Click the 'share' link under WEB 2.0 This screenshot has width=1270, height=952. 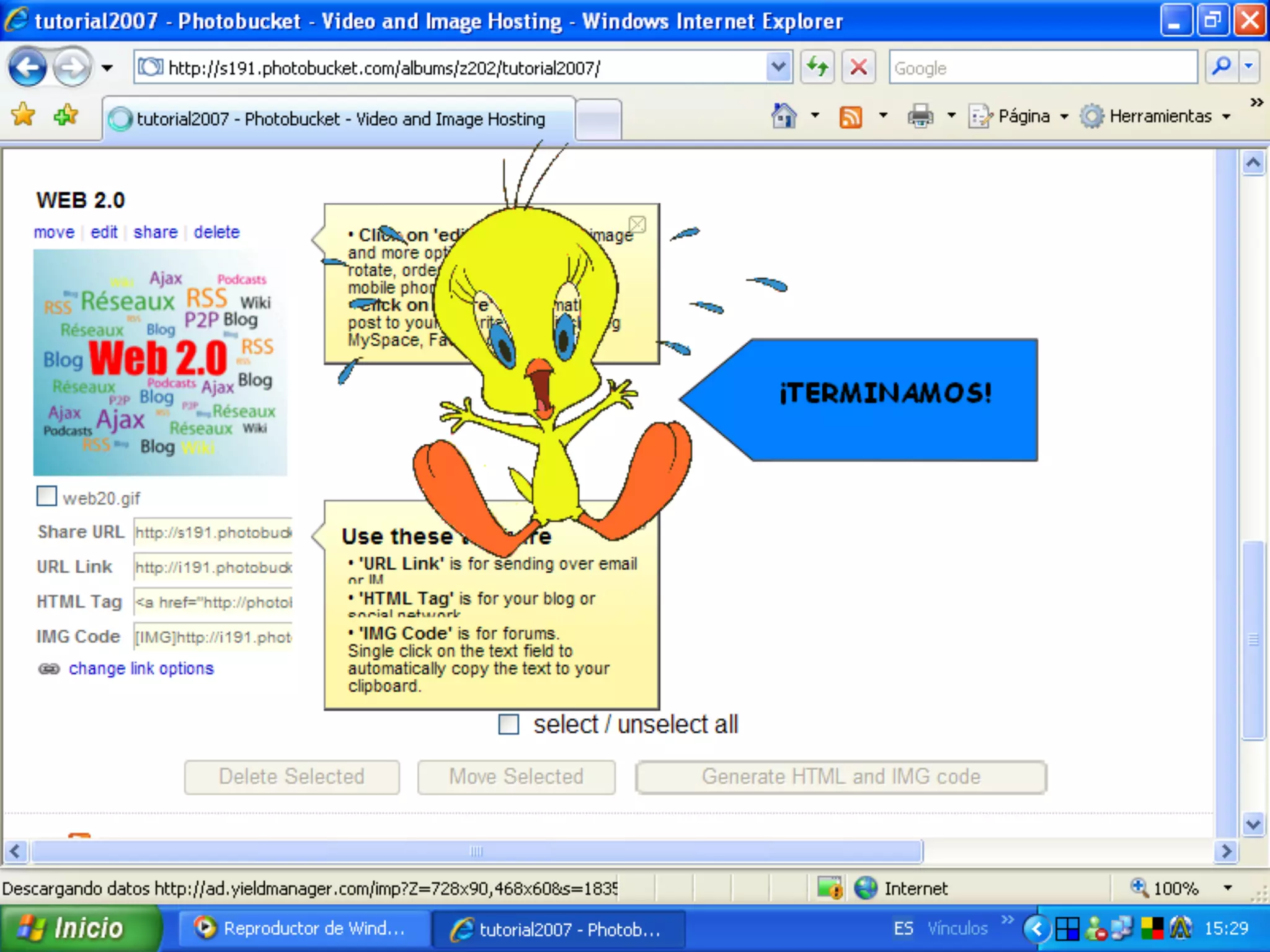pos(155,232)
